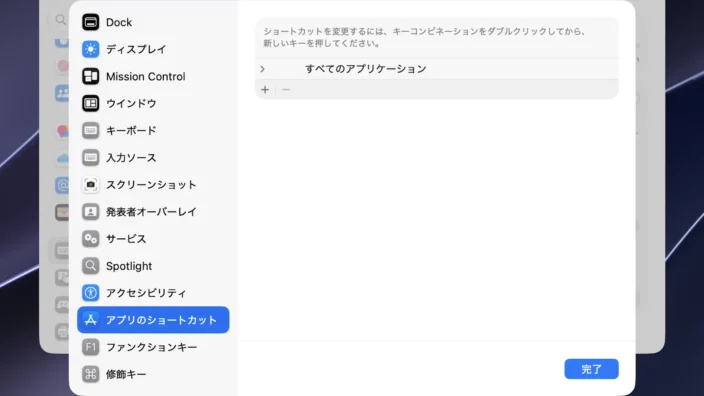The width and height of the screenshot is (704, 396).
Task: Click the アクセシビリティ icon
Action: (x=90, y=293)
